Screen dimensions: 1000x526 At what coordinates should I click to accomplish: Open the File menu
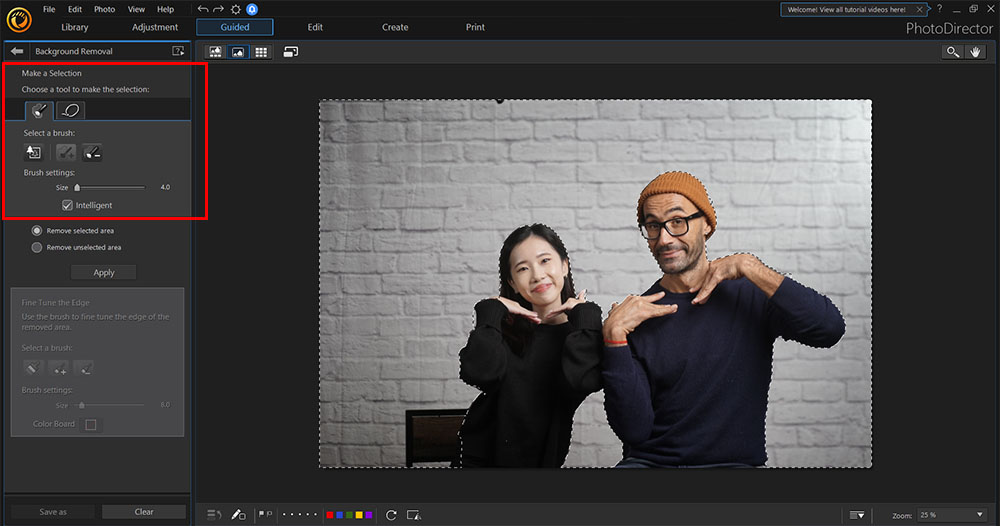tap(49, 9)
